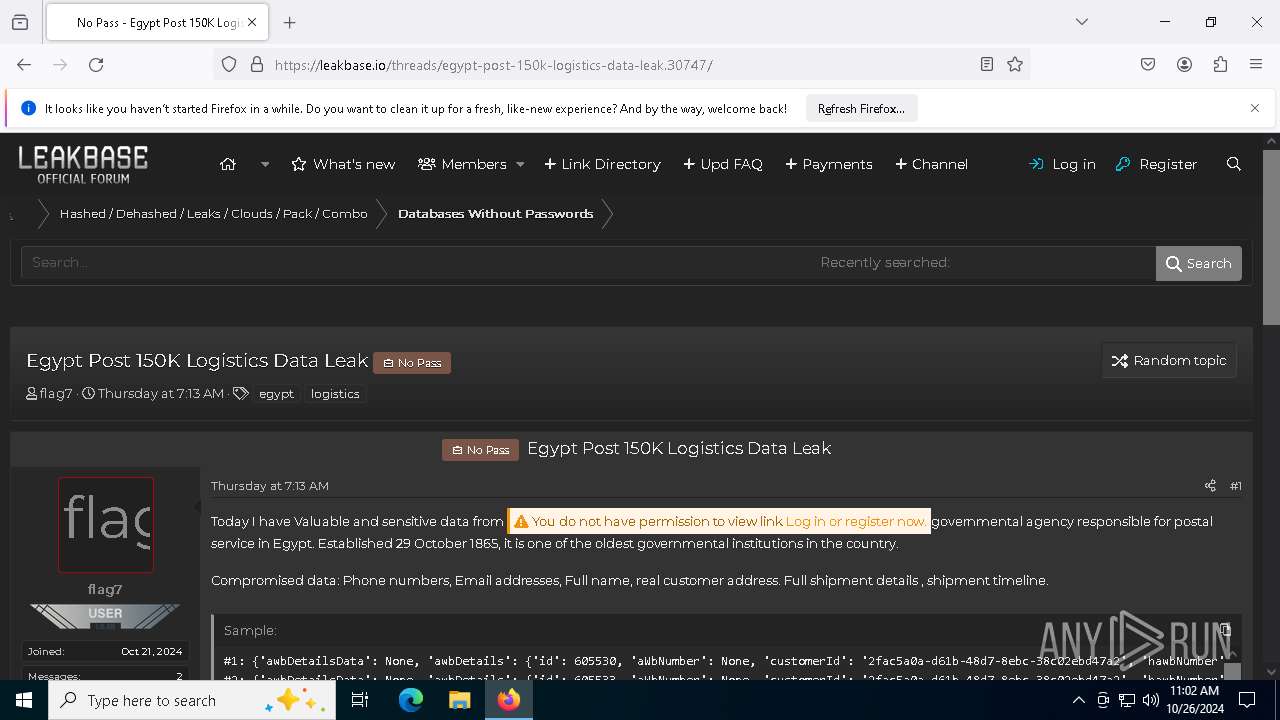Click the Refresh Firefox... button
The height and width of the screenshot is (720, 1280).
(x=861, y=108)
